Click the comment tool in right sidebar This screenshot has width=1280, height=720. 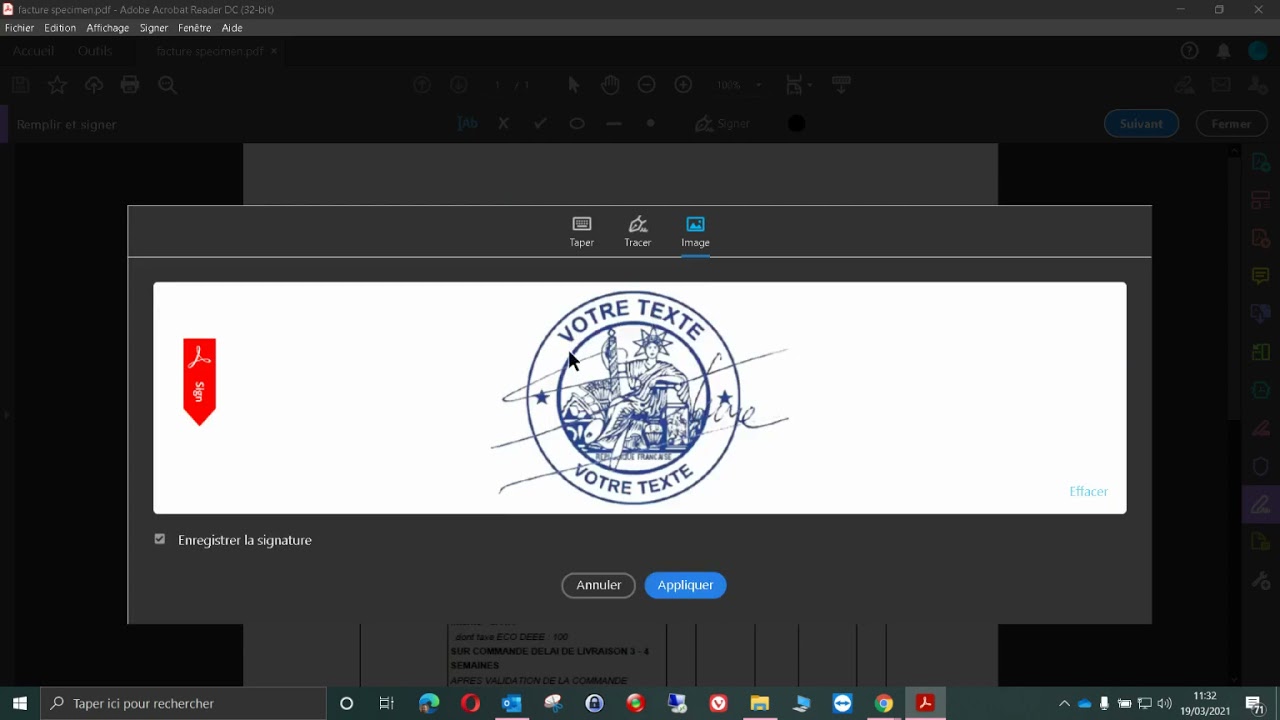(1260, 276)
